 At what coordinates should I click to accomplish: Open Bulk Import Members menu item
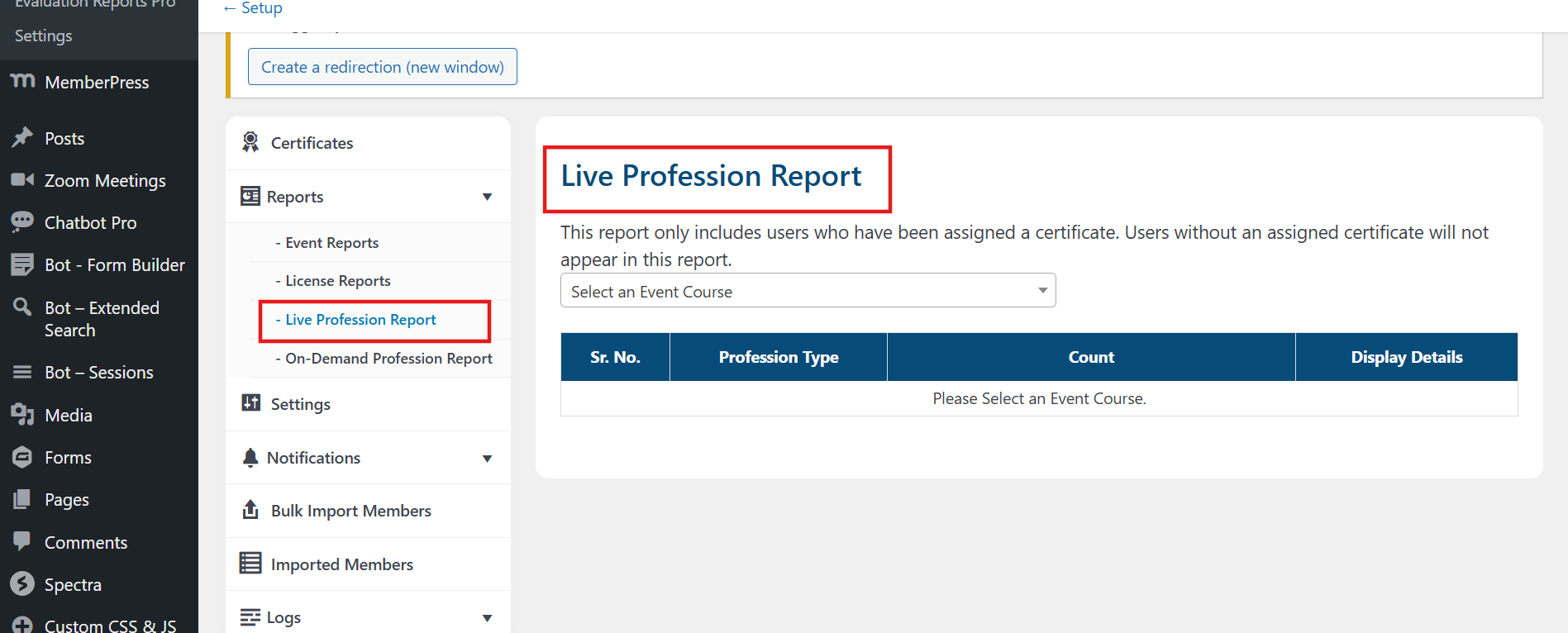368,511
